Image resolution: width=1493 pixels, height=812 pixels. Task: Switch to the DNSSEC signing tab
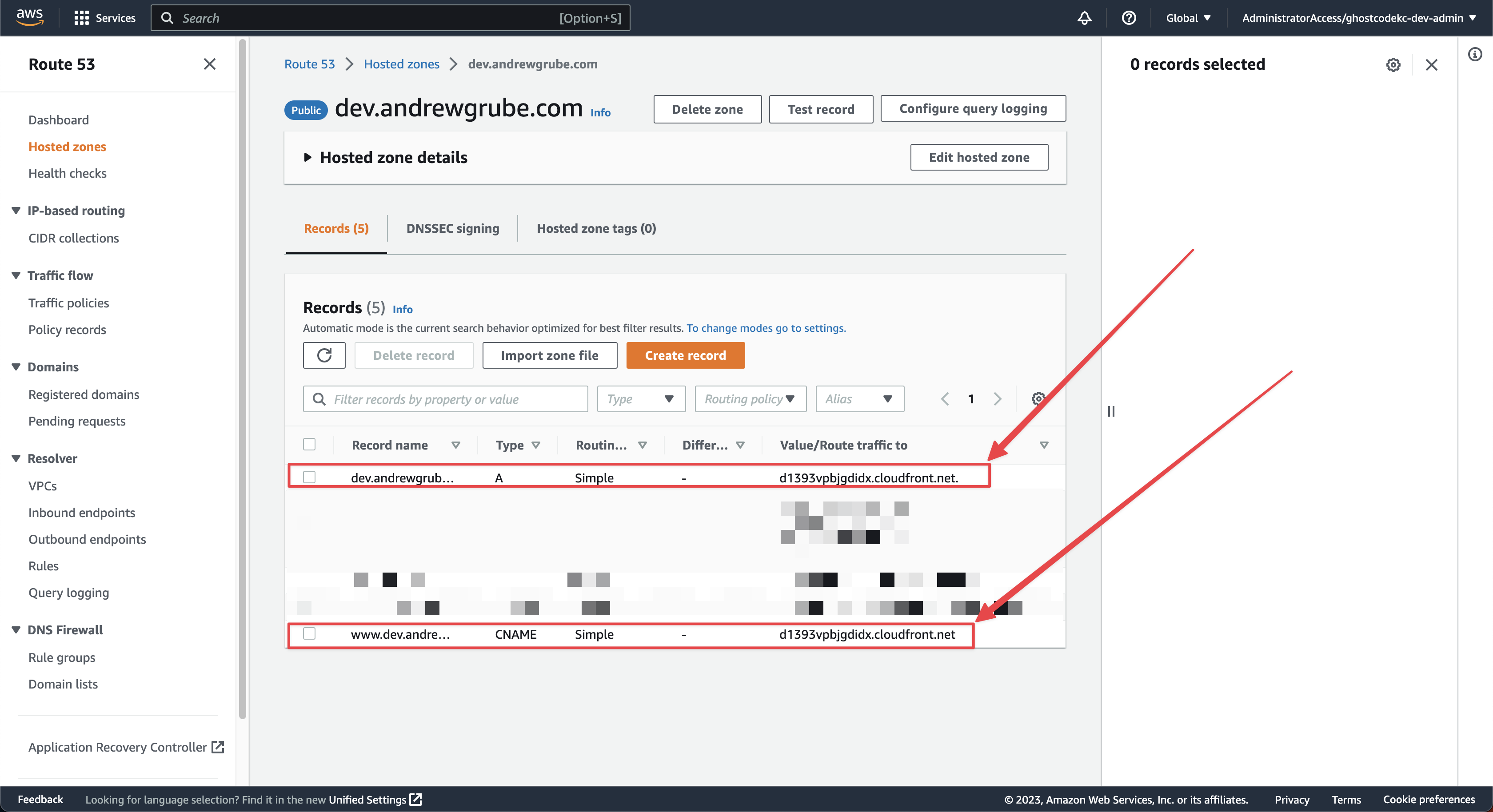tap(453, 228)
